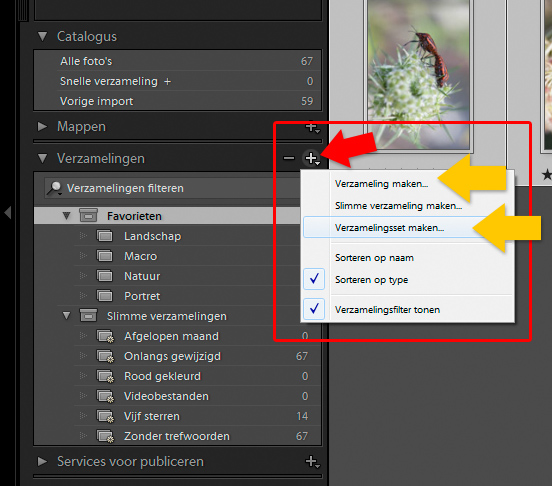Screen dimensions: 552x486
Task: Select the Macro collection
Action: [140, 256]
